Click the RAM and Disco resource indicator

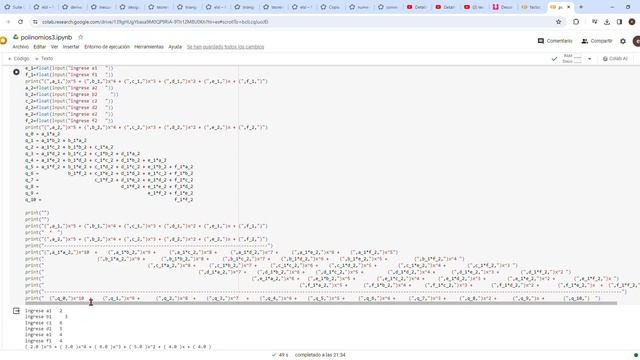coord(572,59)
